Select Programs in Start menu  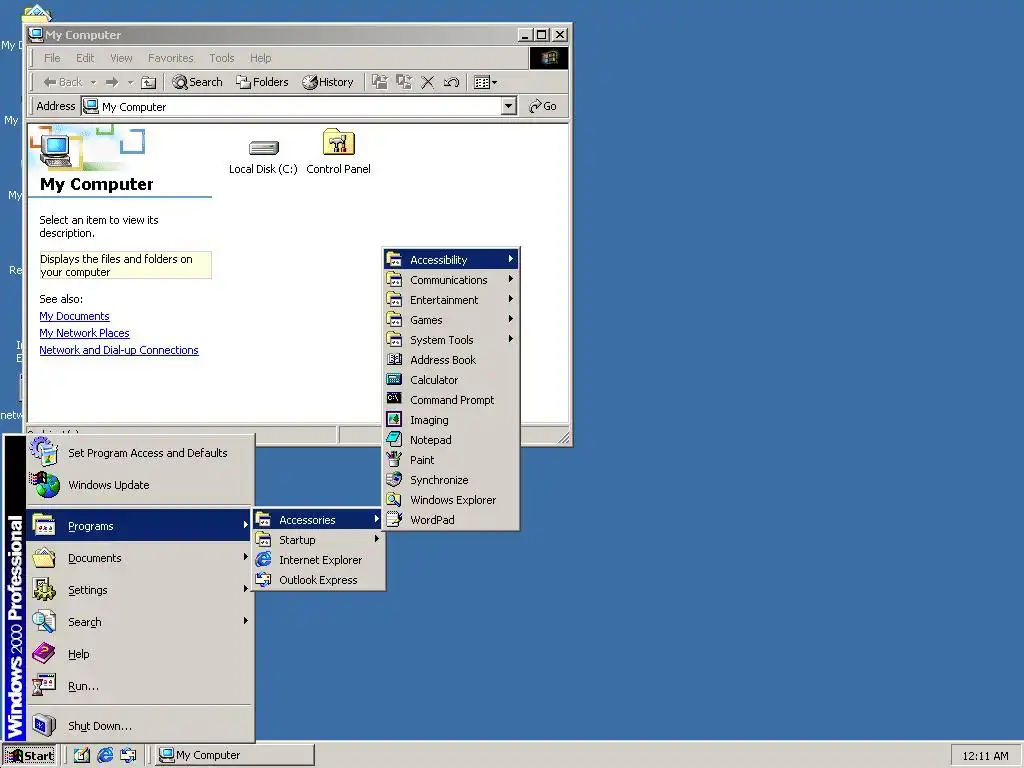tap(140, 526)
